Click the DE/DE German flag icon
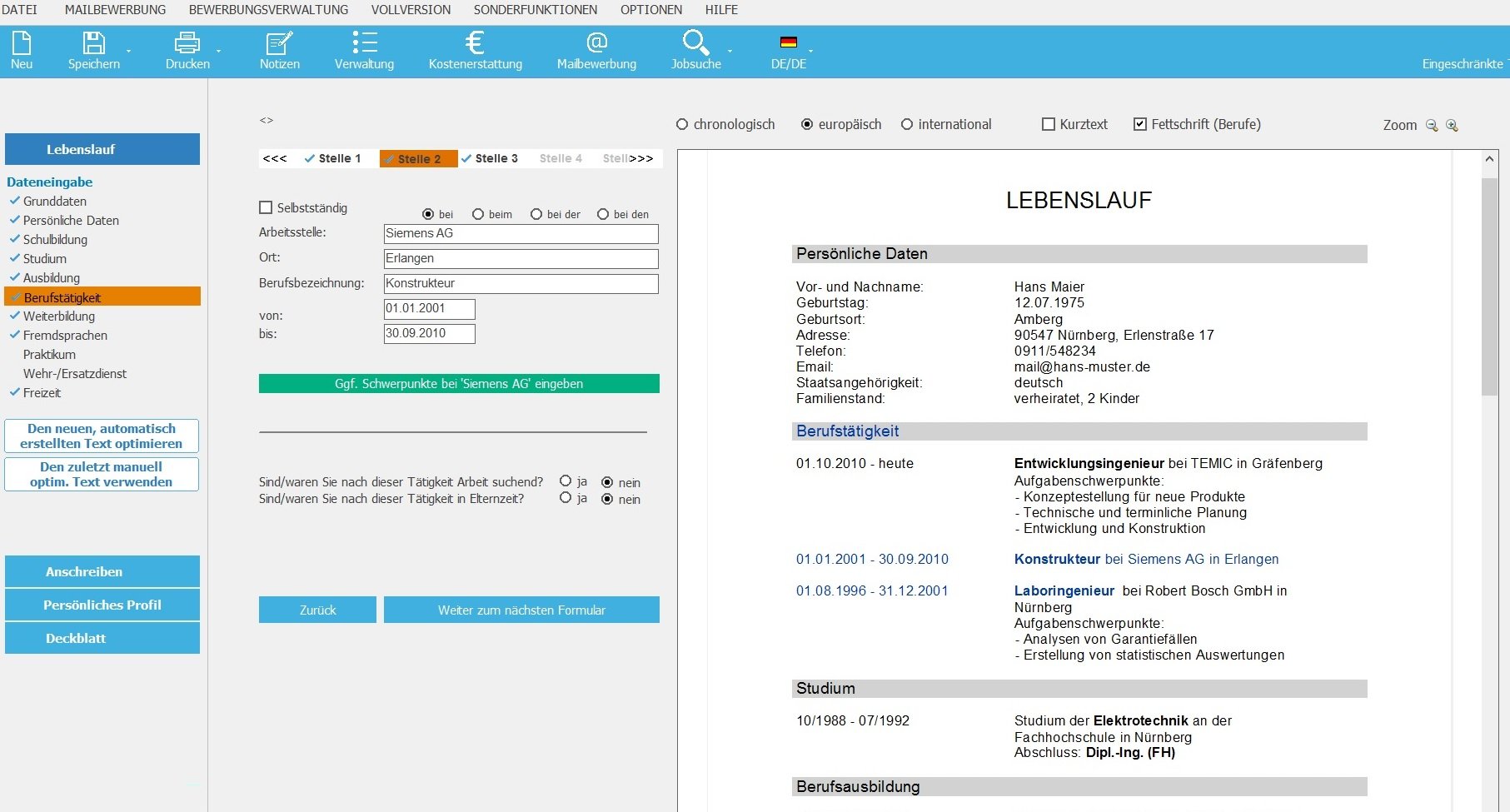The width and height of the screenshot is (1510, 812). [788, 42]
